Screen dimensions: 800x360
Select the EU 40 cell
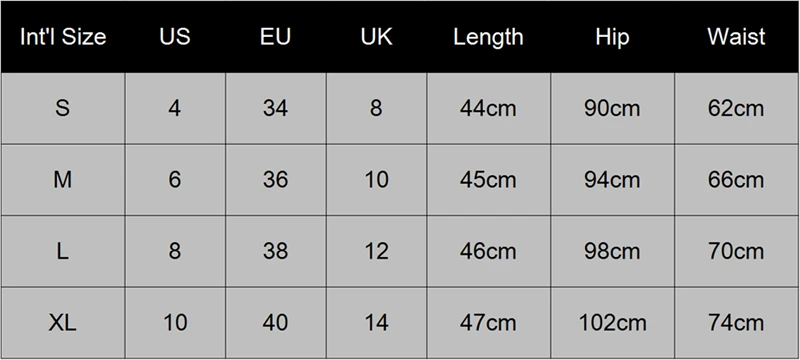pyautogui.click(x=276, y=323)
